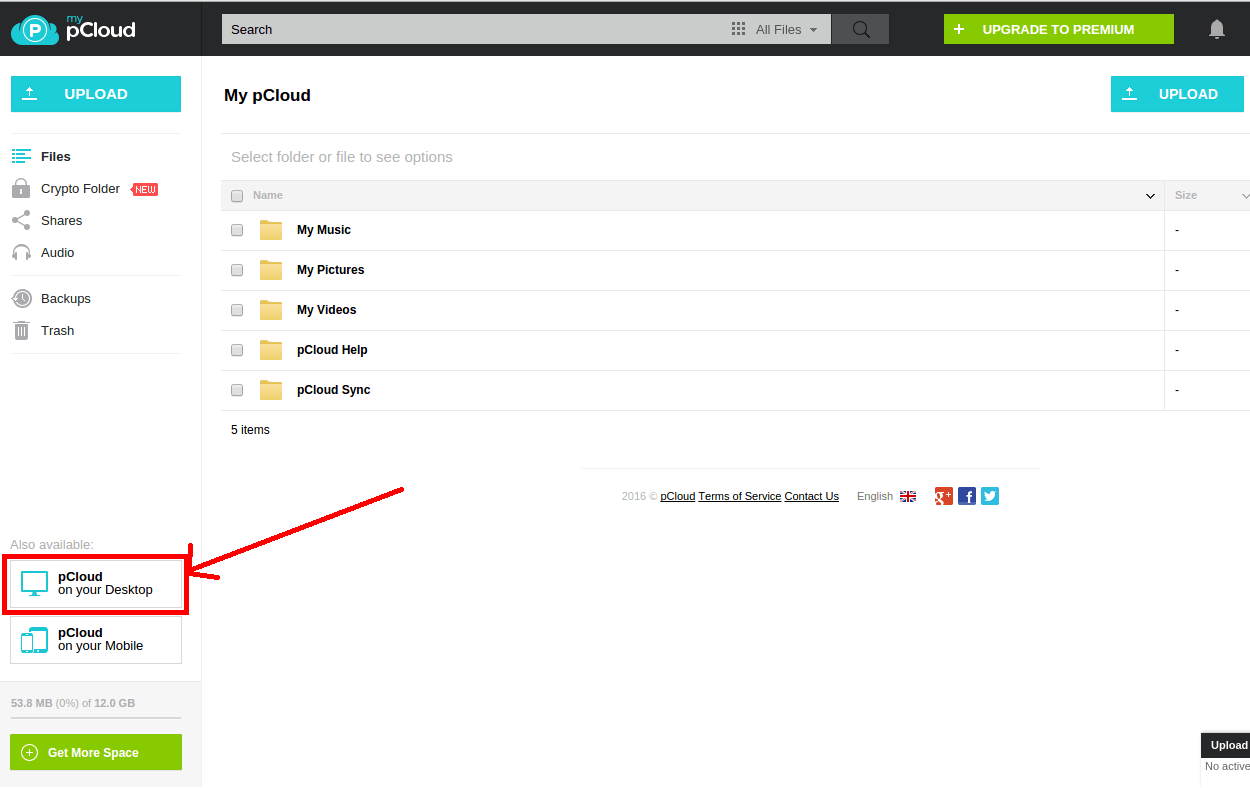Click the plus icon on Upgrade to Premium
This screenshot has width=1250, height=788.
[959, 29]
